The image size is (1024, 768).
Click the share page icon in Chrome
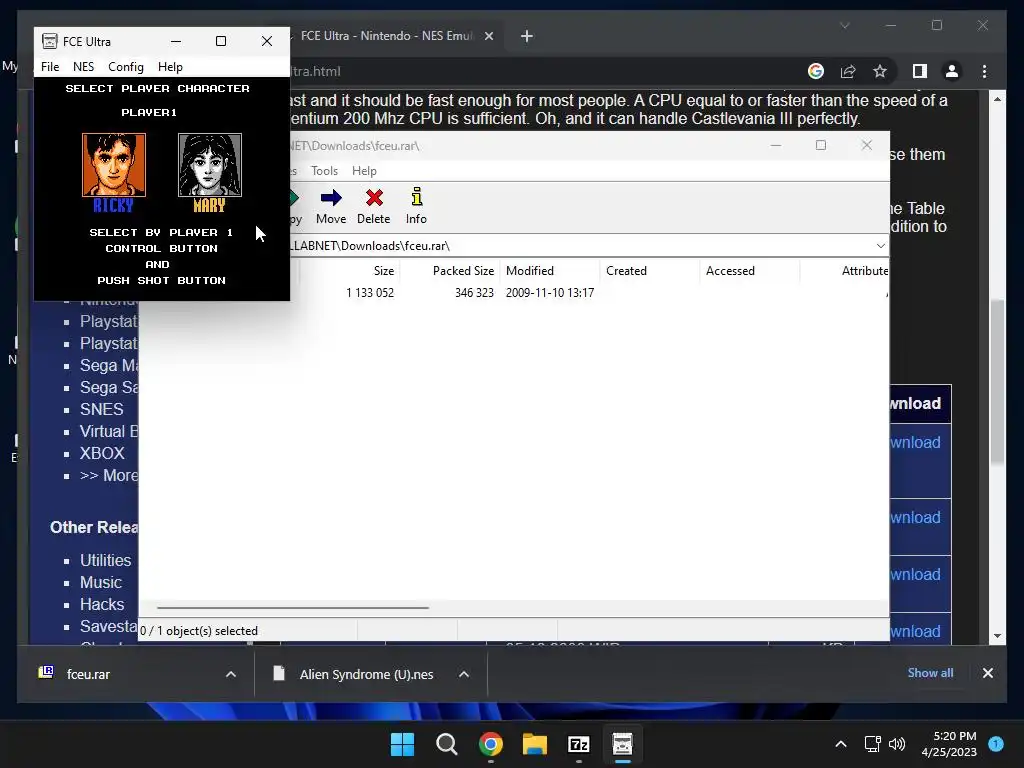tap(848, 71)
